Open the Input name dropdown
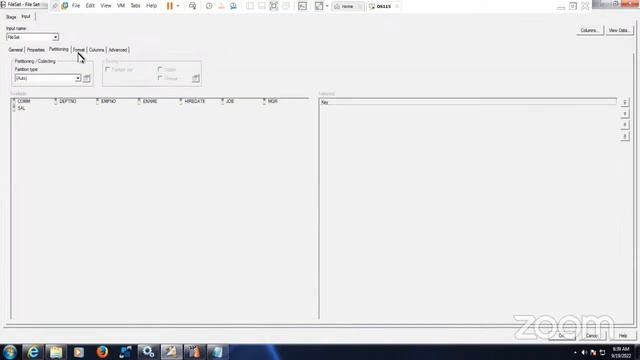Image resolution: width=640 pixels, height=360 pixels. tap(55, 37)
